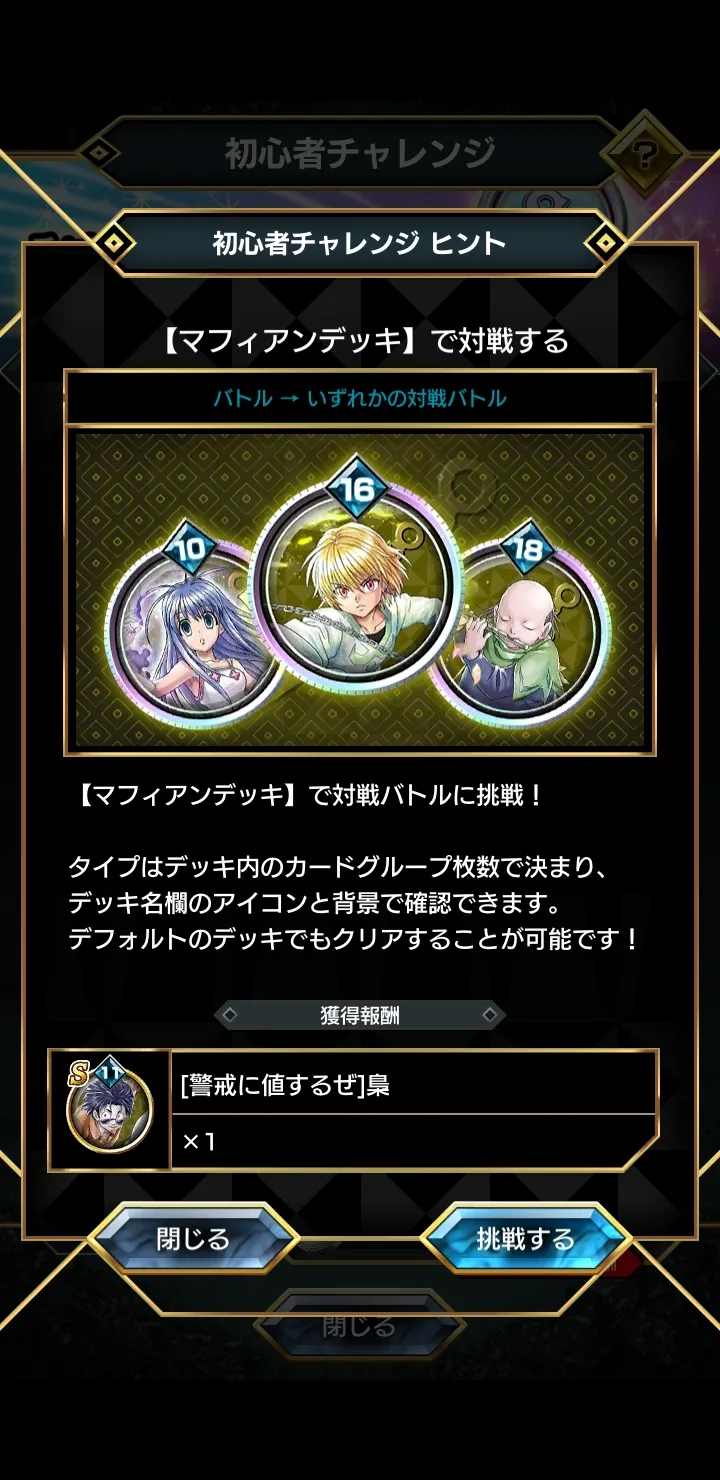Tap the バトル → いずれかの対戦バトル path text
720x1480 pixels.
click(x=360, y=399)
